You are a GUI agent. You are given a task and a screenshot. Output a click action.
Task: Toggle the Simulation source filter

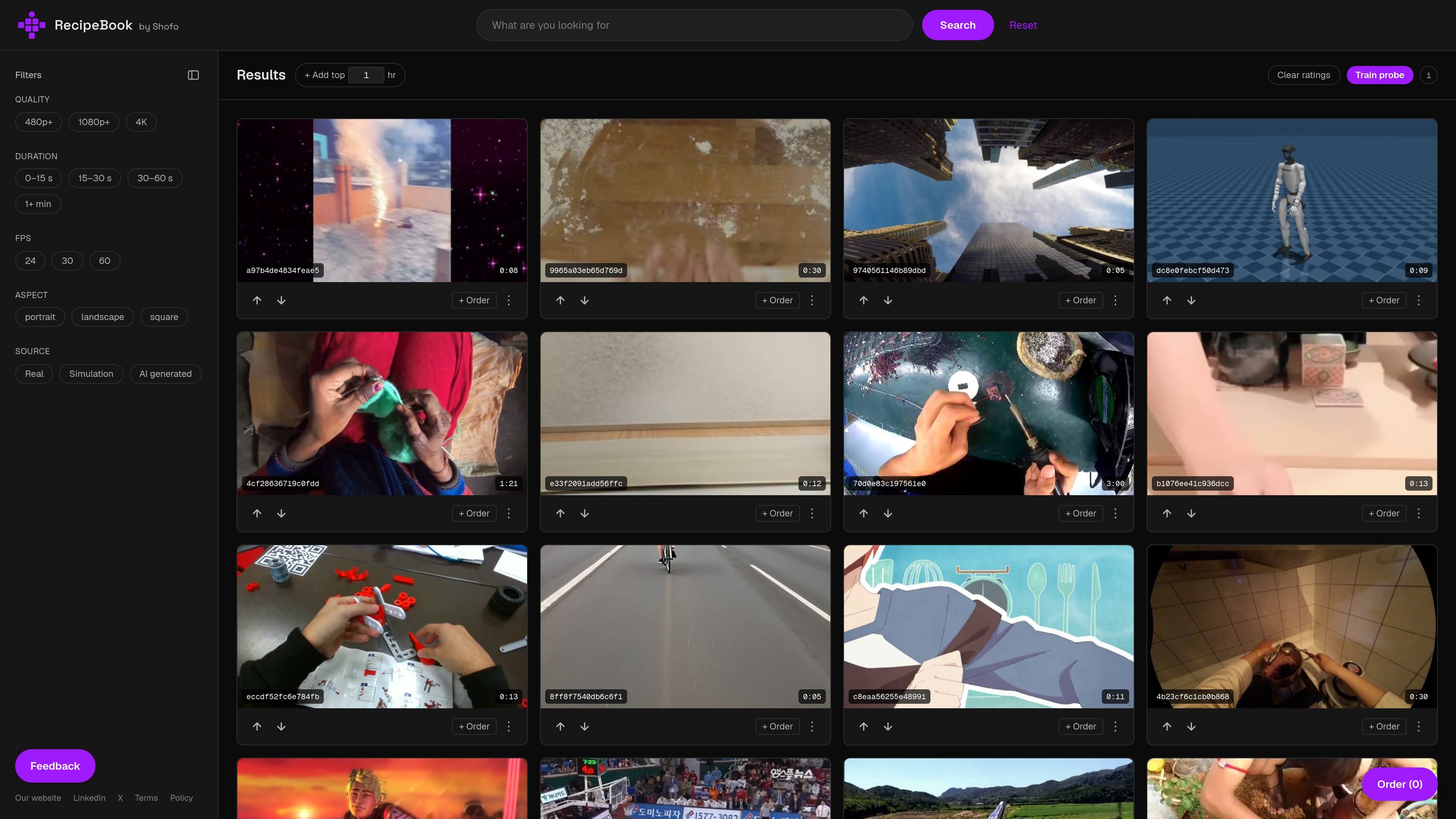(91, 373)
